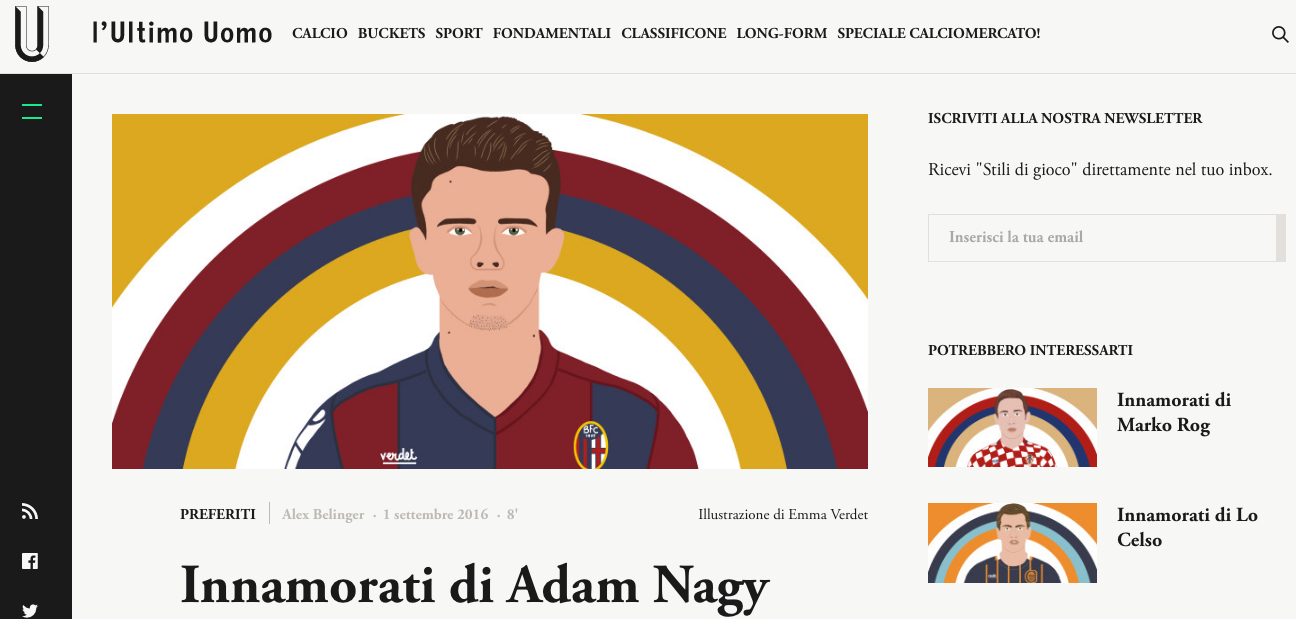The height and width of the screenshot is (619, 1296).
Task: Open the green hamburger sidebar menu
Action: point(32,111)
